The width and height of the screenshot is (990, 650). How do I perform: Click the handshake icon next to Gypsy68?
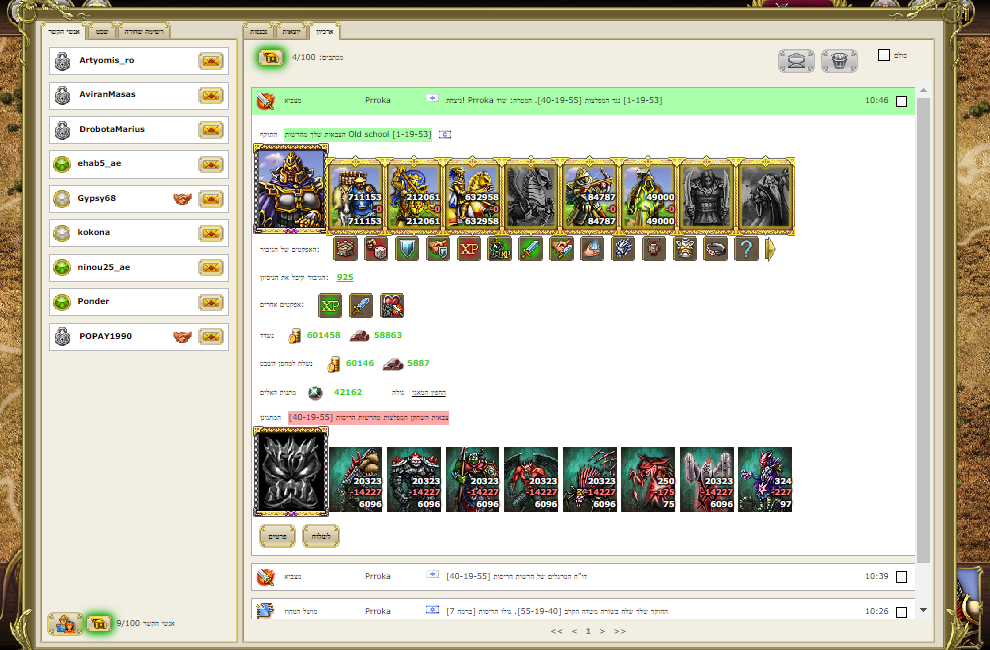tap(182, 199)
